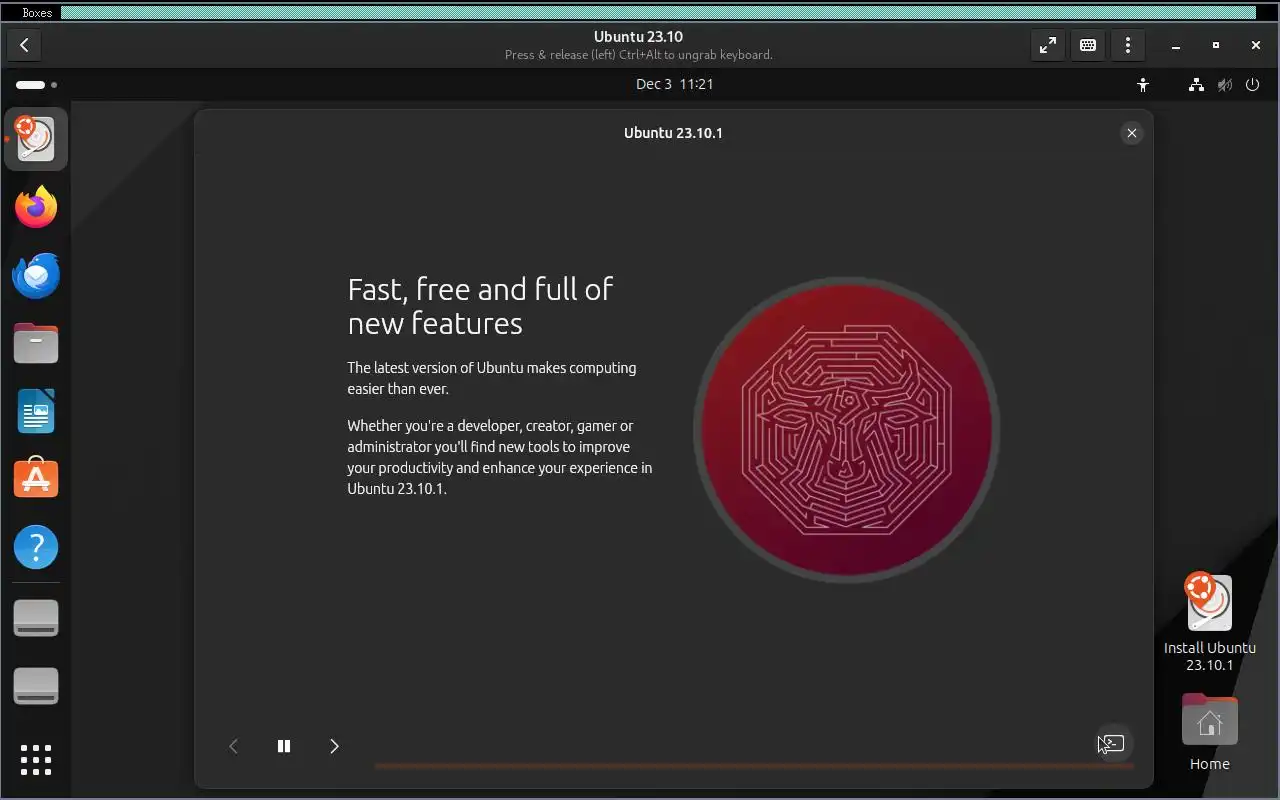Select Home folder desktop icon
The height and width of the screenshot is (800, 1280).
coord(1209,733)
